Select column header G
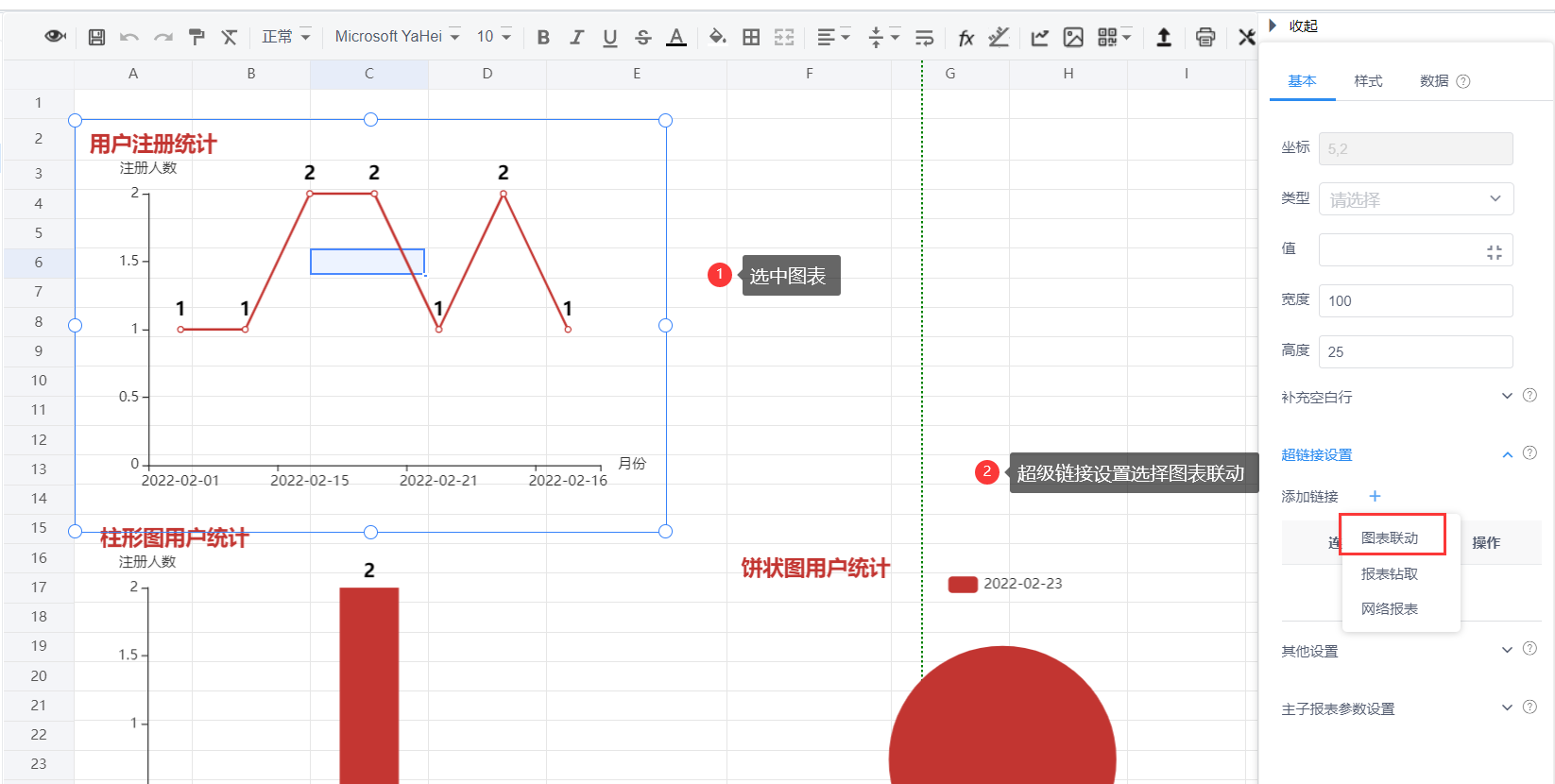The width and height of the screenshot is (1555, 784). tap(950, 74)
